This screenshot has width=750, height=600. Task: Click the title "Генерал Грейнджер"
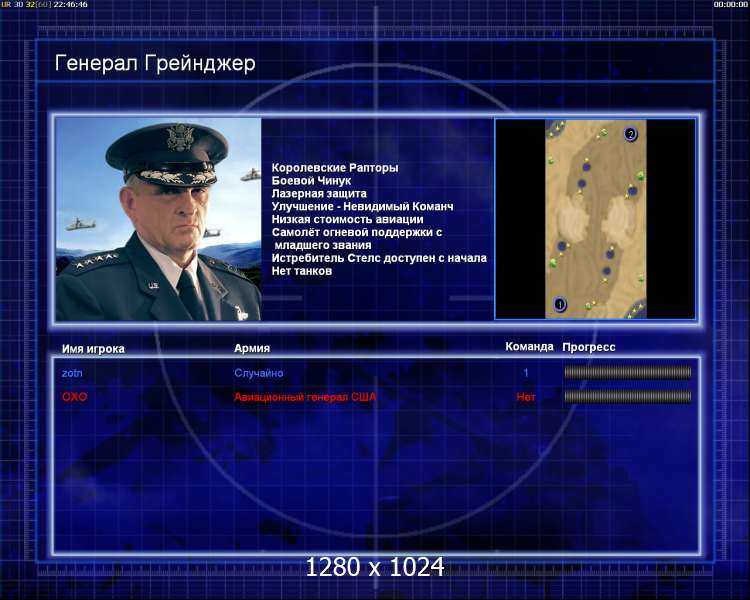155,63
